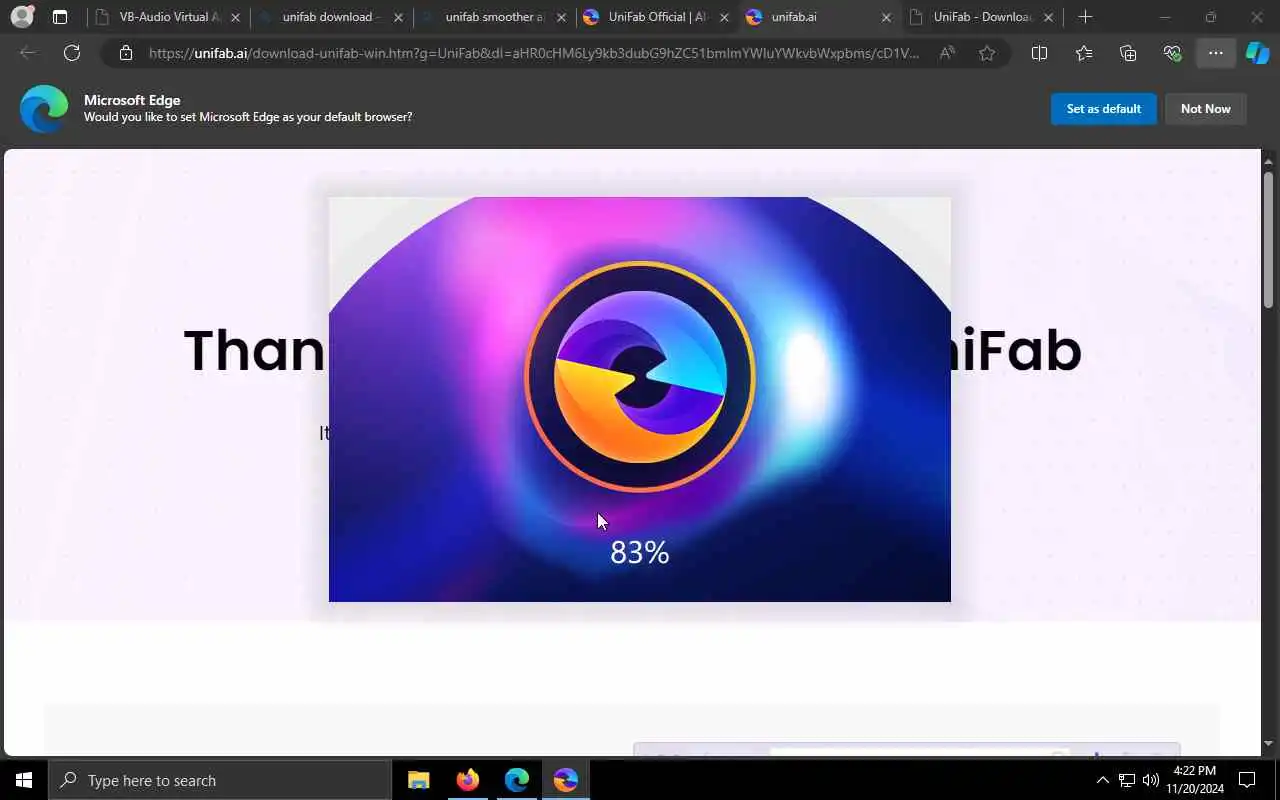This screenshot has height=800, width=1280.
Task: Show hidden system tray icons
Action: [x=1102, y=780]
